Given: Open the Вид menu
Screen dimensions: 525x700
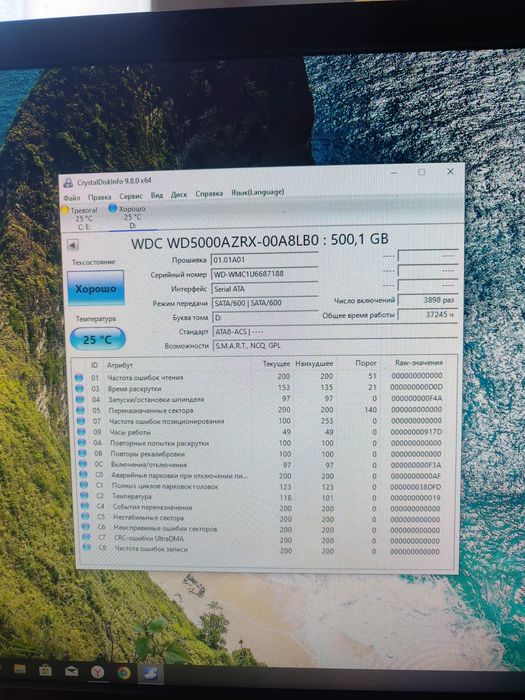Looking at the screenshot, I should tap(157, 195).
